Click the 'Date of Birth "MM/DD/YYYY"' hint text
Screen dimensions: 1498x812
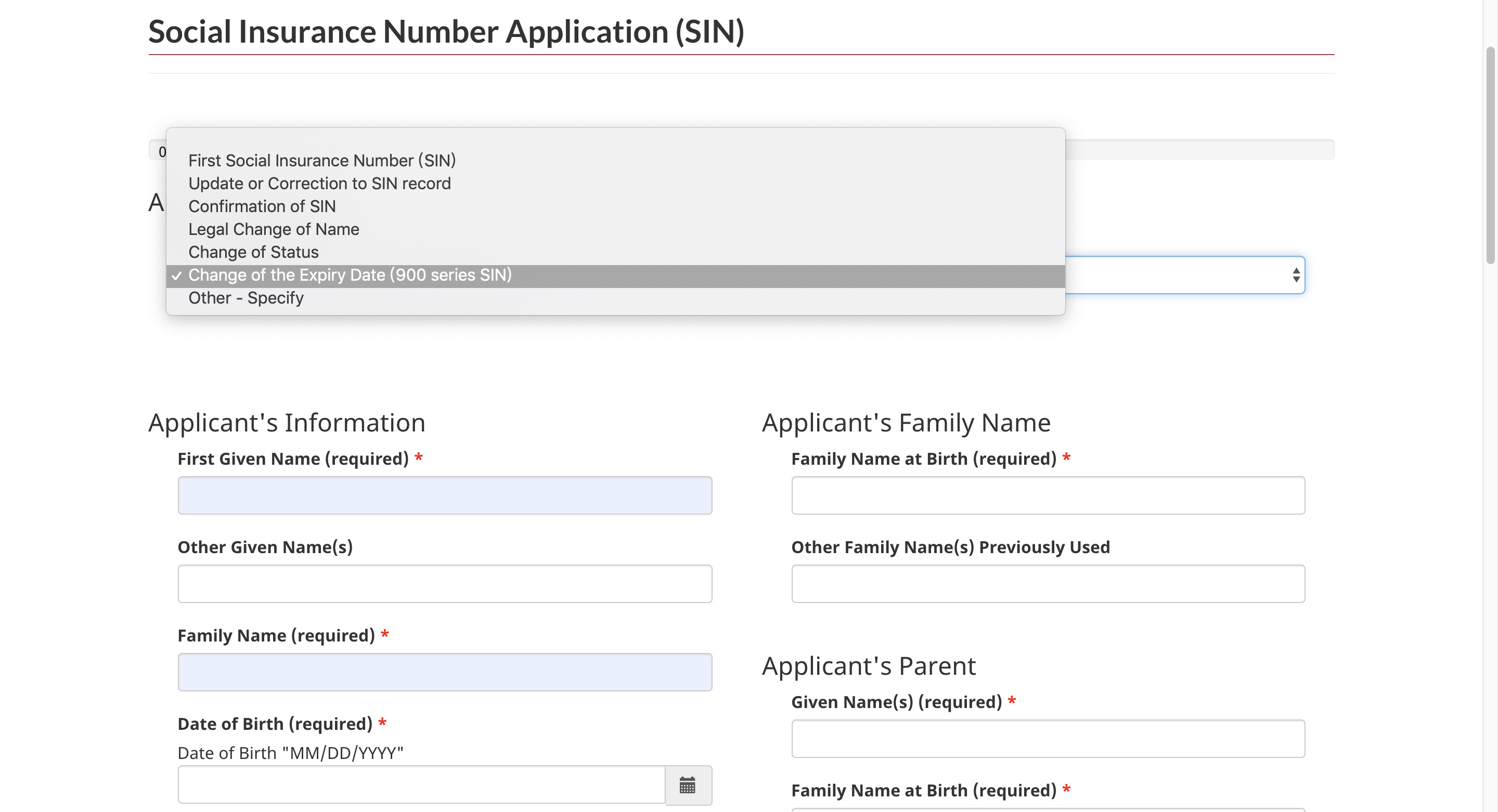[x=290, y=753]
